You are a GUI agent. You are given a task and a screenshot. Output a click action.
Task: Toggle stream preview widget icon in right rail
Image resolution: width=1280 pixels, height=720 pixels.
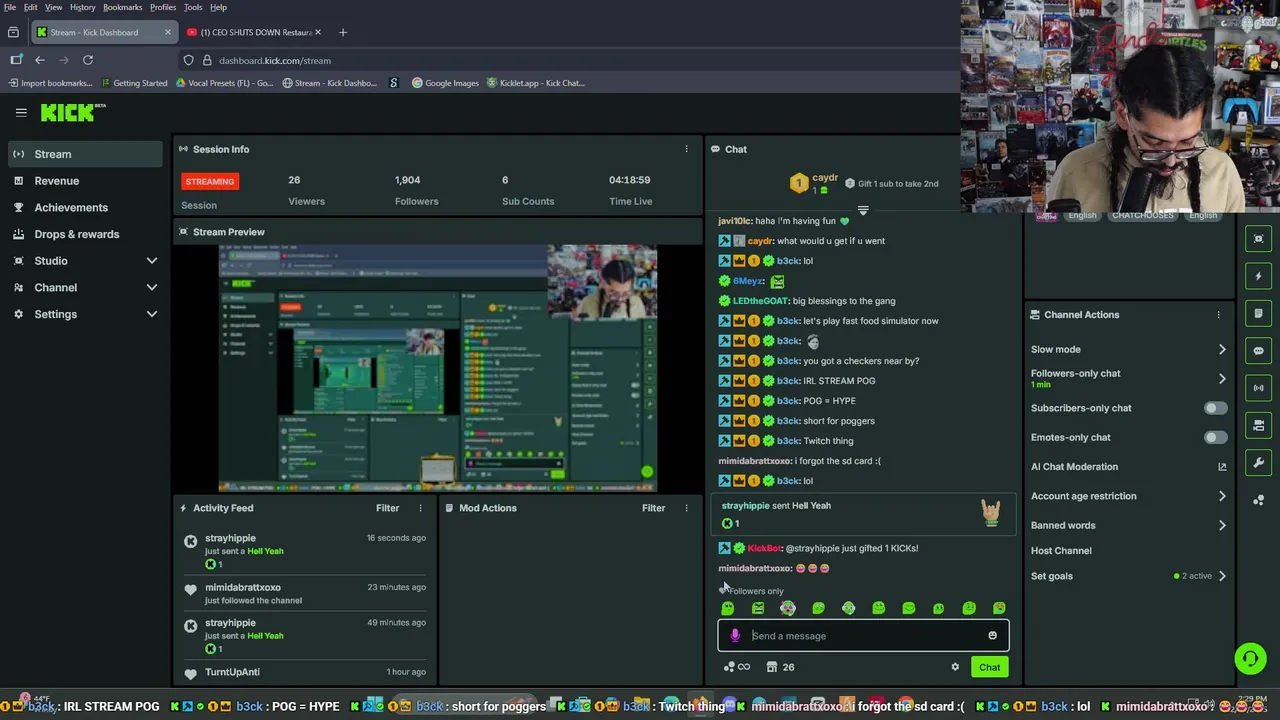[1259, 239]
